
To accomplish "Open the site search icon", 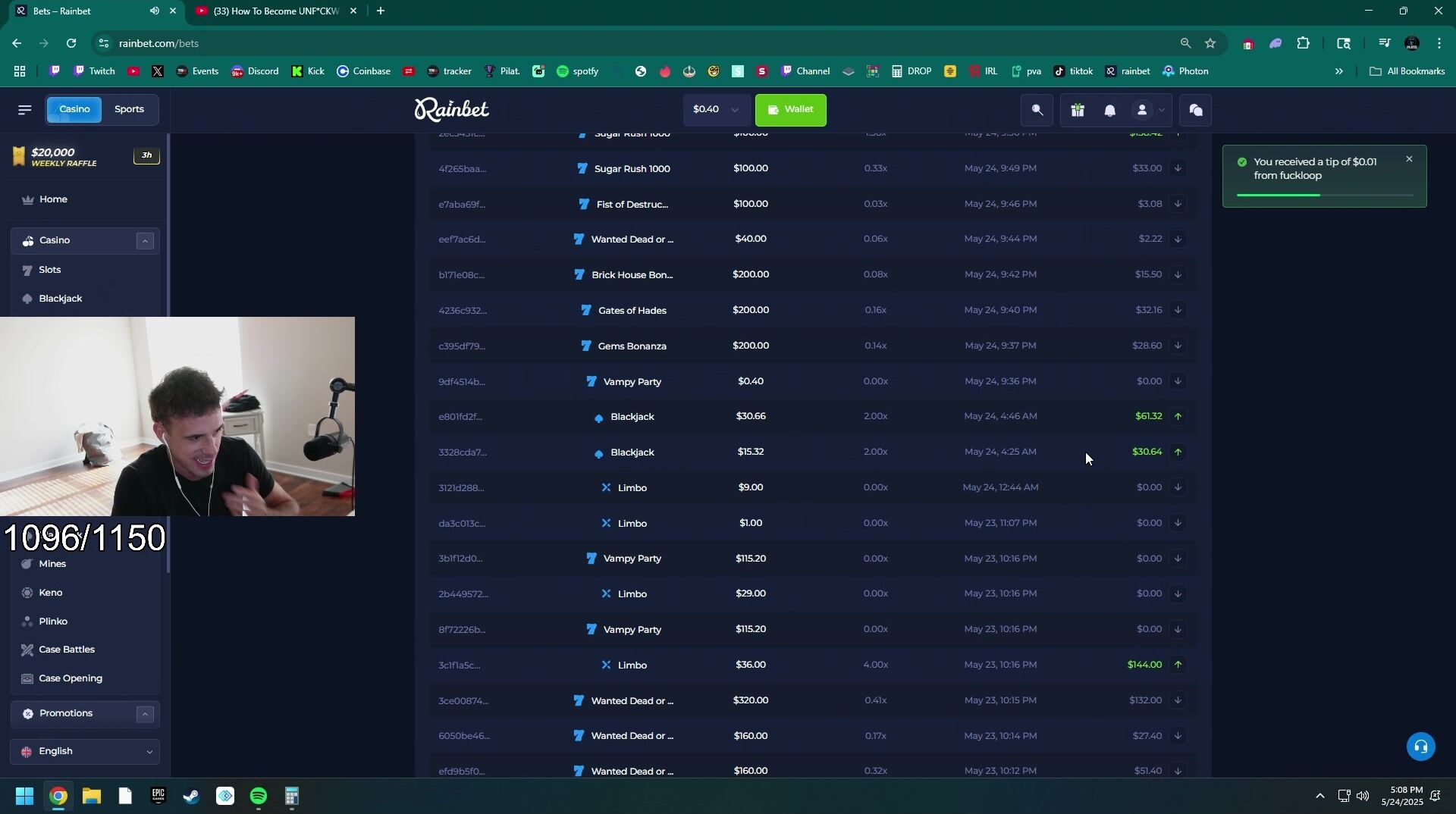I will pyautogui.click(x=1037, y=111).
